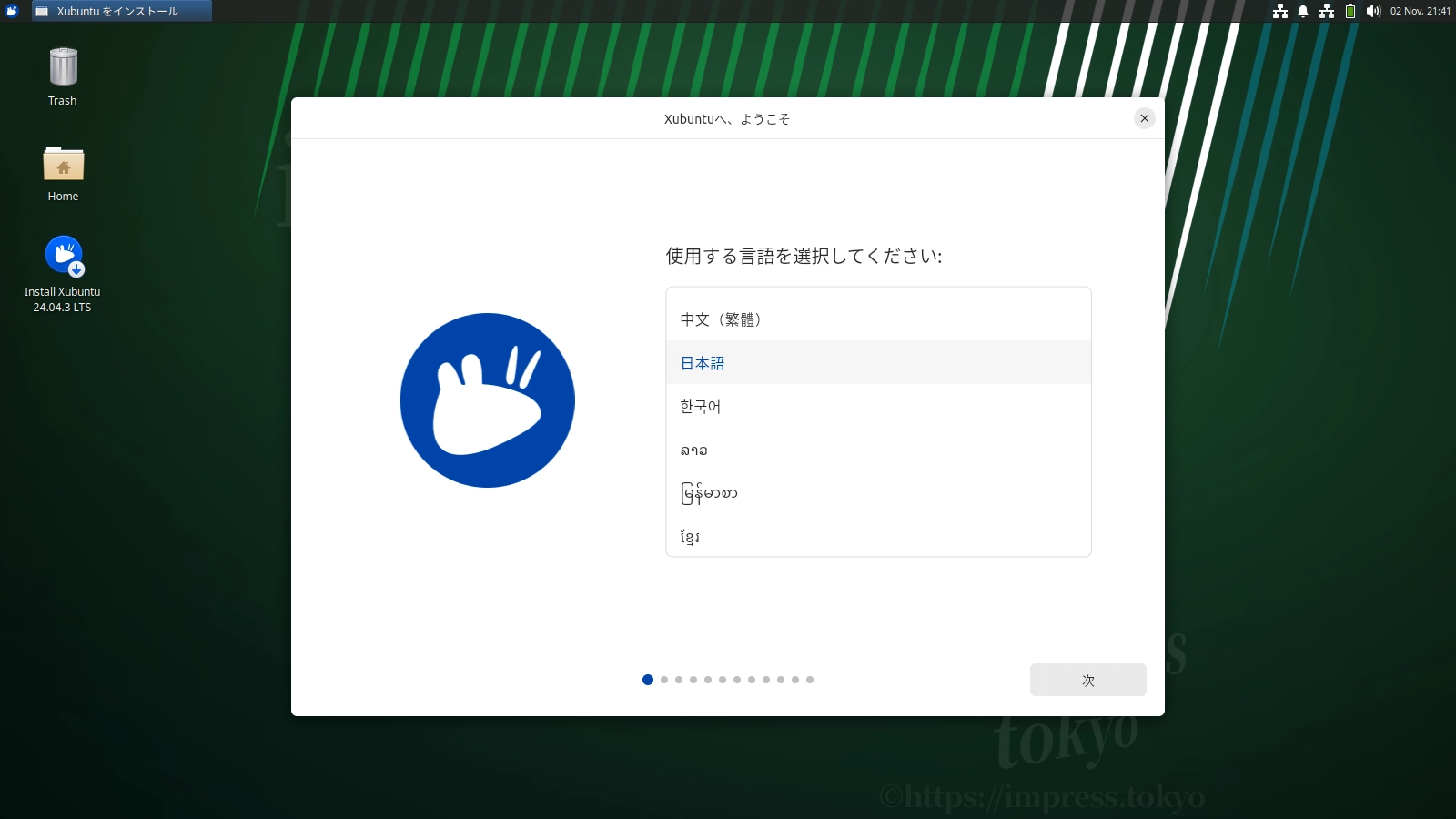Select 中文（繁體）language
1456x819 pixels.
878,319
